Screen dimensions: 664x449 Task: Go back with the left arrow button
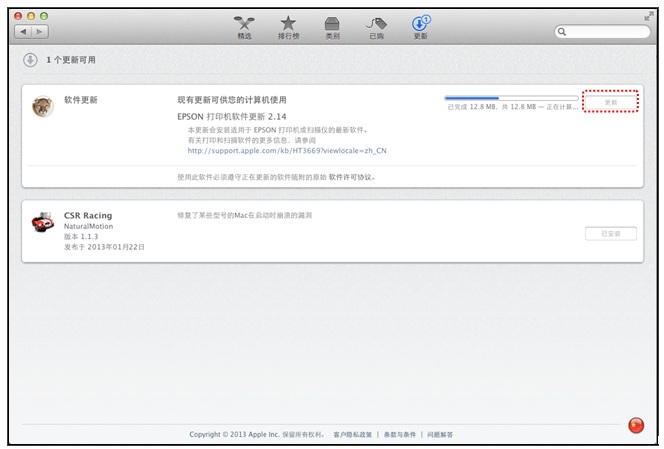tap(23, 31)
